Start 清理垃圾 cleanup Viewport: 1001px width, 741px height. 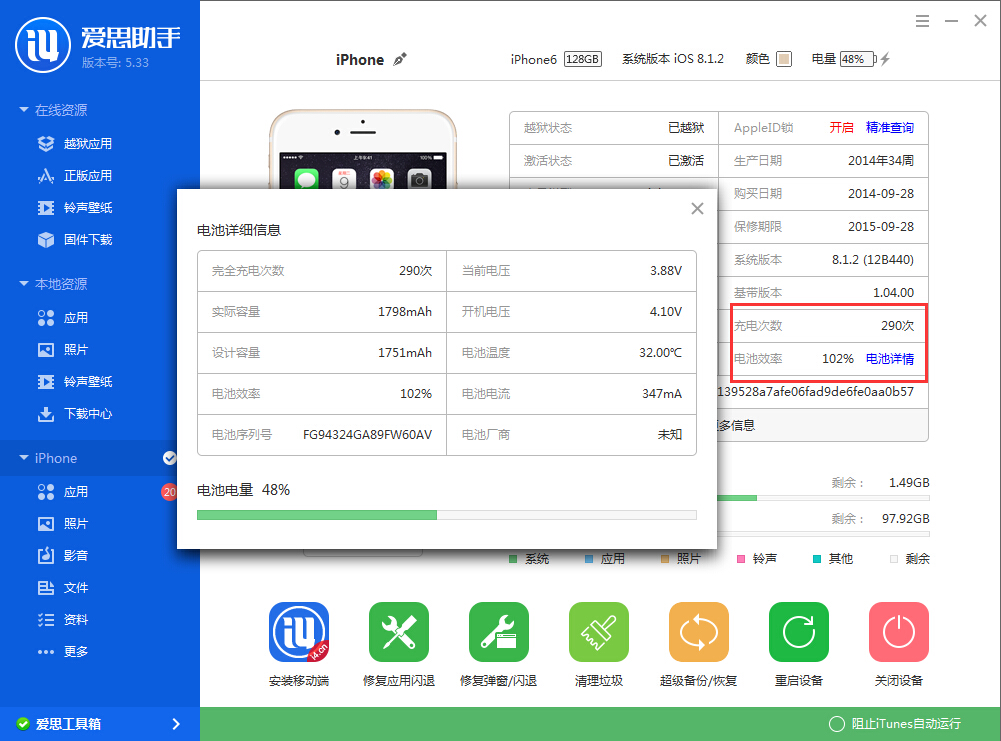pos(598,632)
